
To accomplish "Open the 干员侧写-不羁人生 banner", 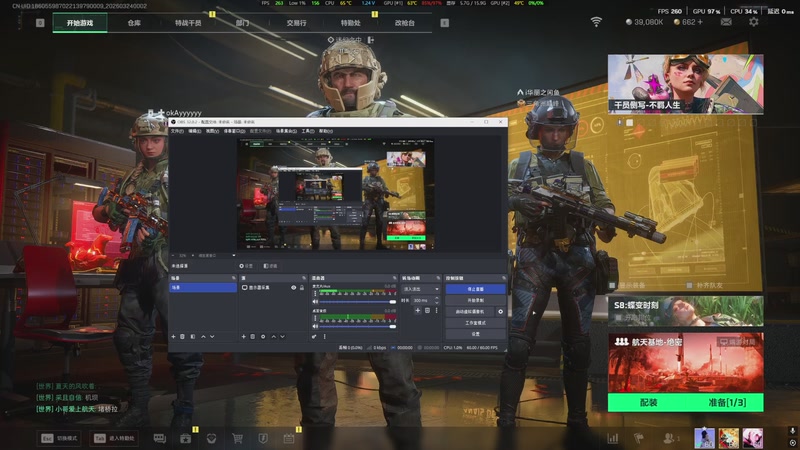I will (685, 84).
